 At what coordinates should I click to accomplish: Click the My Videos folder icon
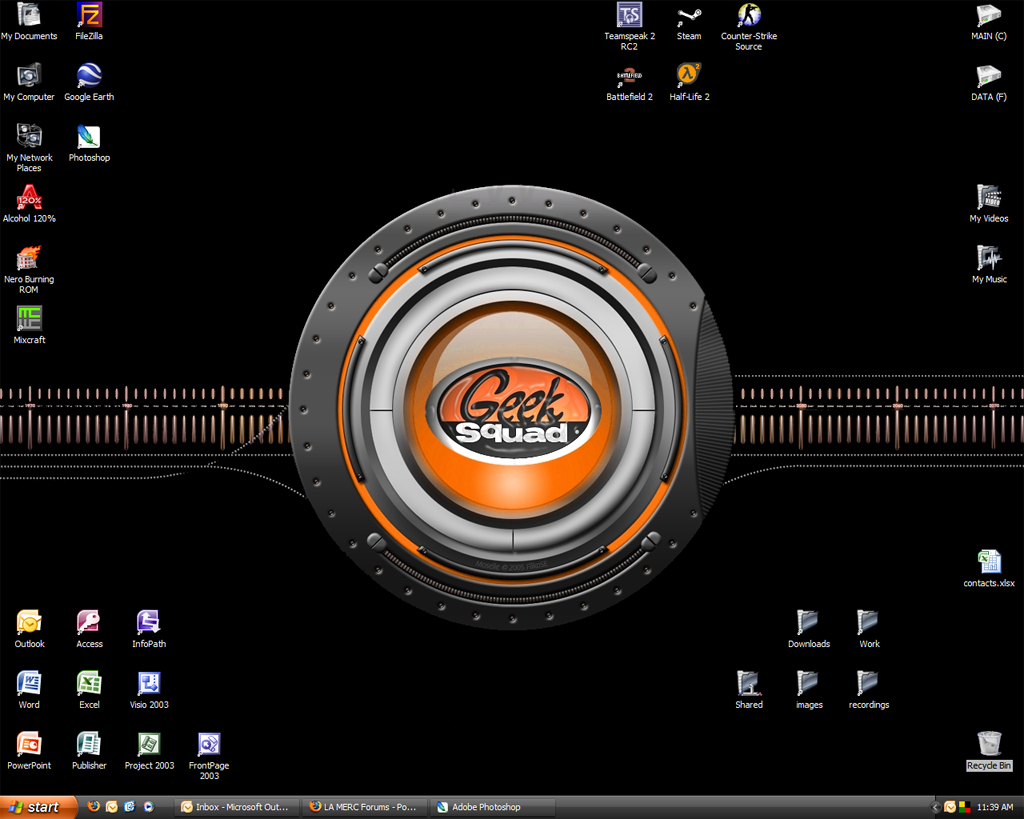(989, 204)
